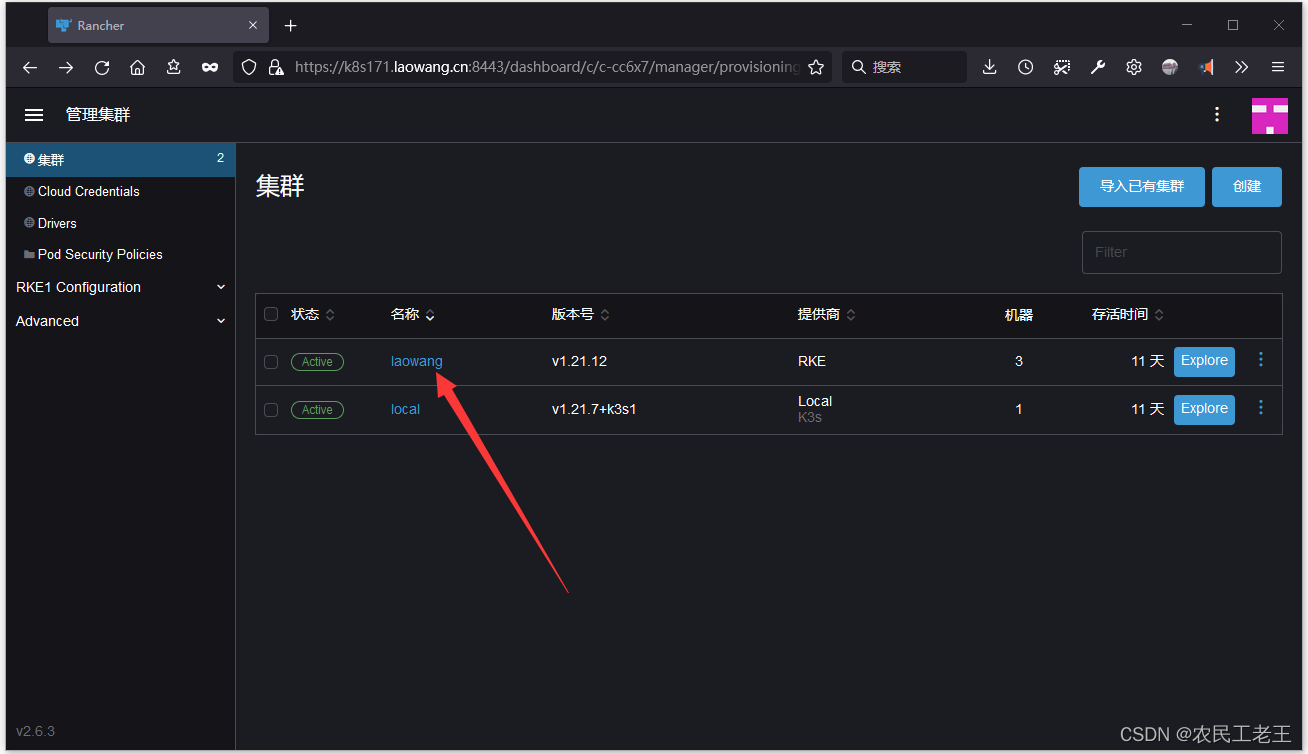Screen dimensions: 1308x754
Task: Open row actions for the laowang cluster
Action: point(1260,361)
